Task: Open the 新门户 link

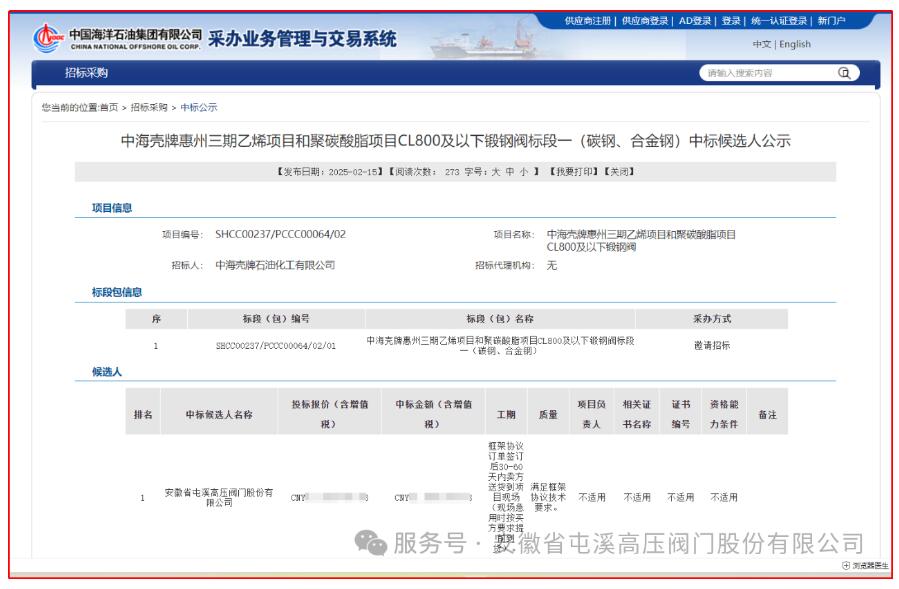Action: pyautogui.click(x=831, y=21)
